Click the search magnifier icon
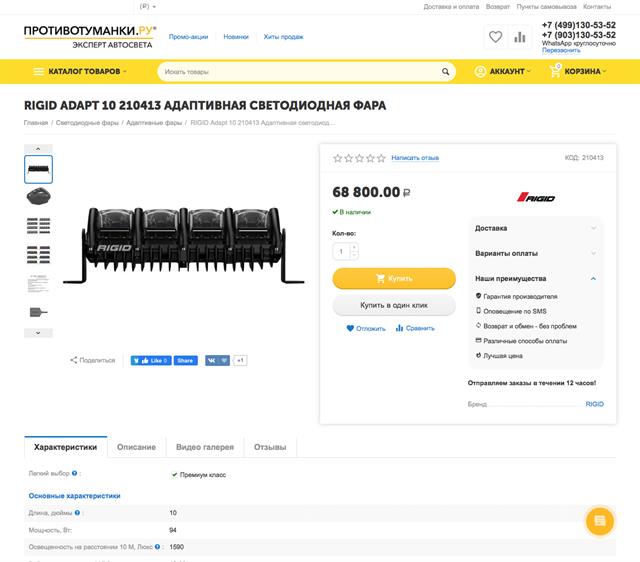This screenshot has height=562, width=640. coord(445,72)
